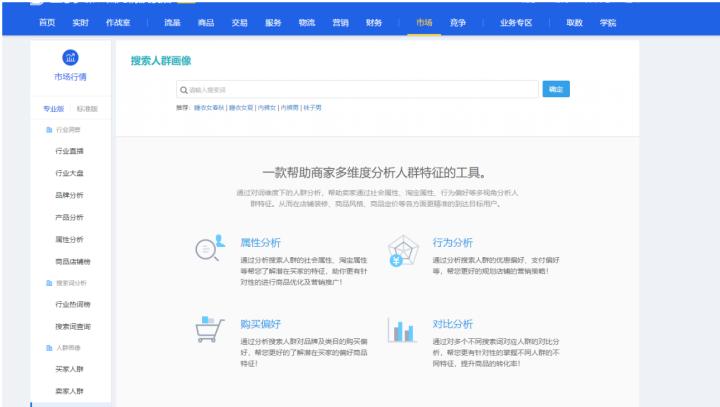Switch to the 标准版 tab
This screenshot has height=407, width=720.
(x=87, y=109)
